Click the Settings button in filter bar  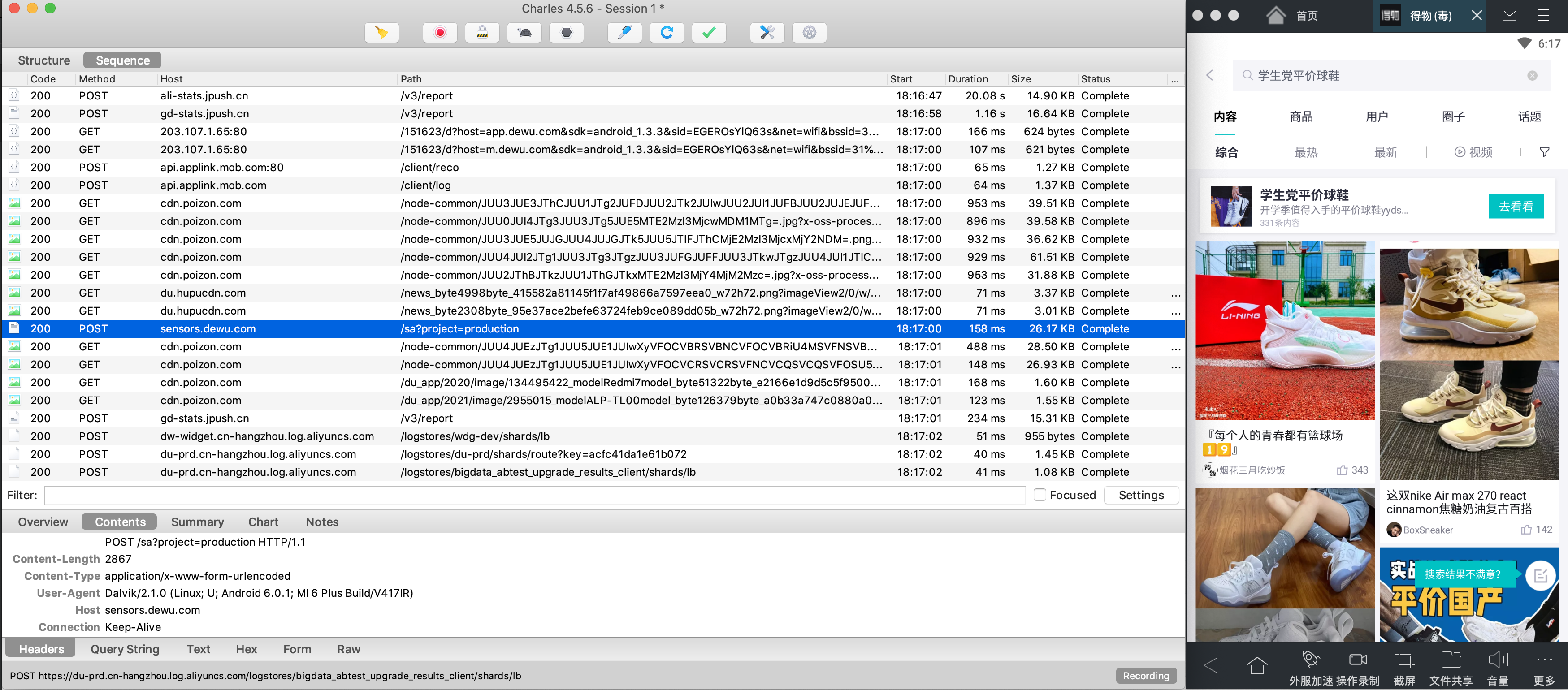click(x=1141, y=494)
